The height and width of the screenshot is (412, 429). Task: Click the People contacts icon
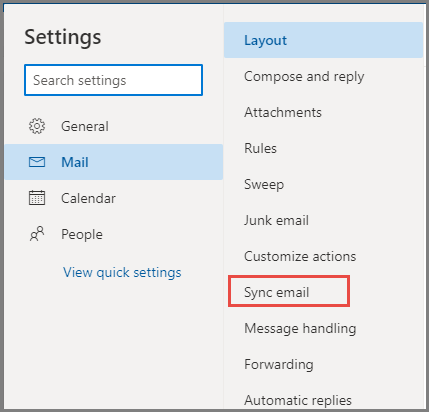[x=37, y=234]
